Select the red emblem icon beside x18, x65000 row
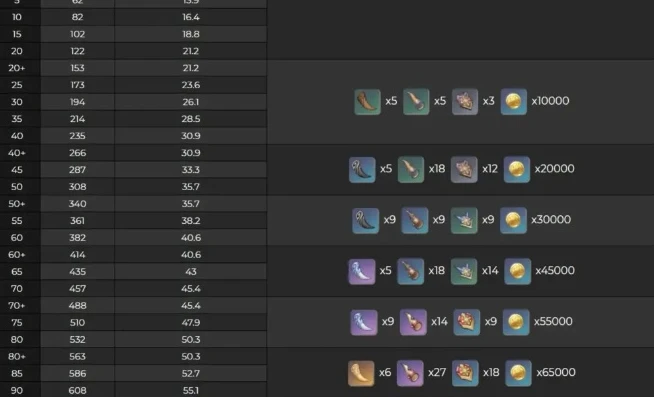654x397 pixels. (x=465, y=373)
